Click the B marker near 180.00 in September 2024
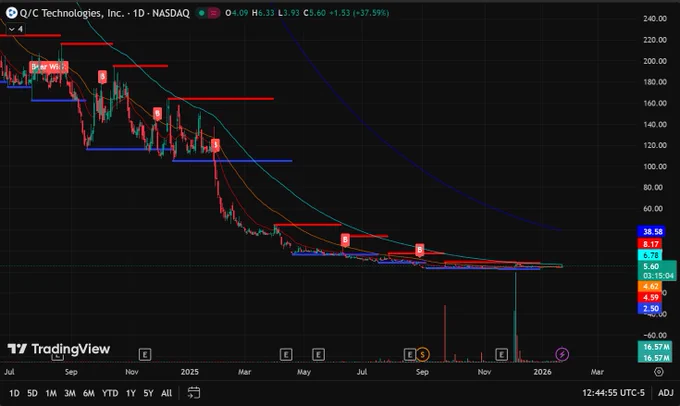This screenshot has width=680, height=406. coord(102,77)
